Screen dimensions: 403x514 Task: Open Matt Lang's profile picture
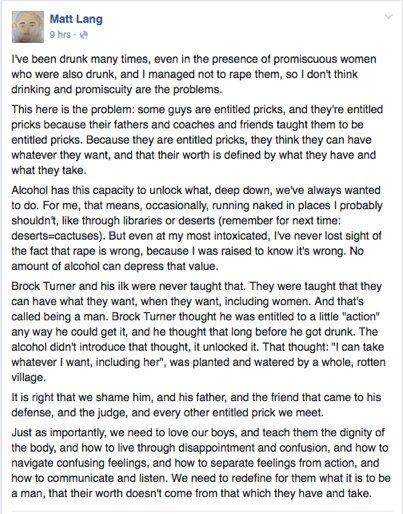[x=28, y=27]
